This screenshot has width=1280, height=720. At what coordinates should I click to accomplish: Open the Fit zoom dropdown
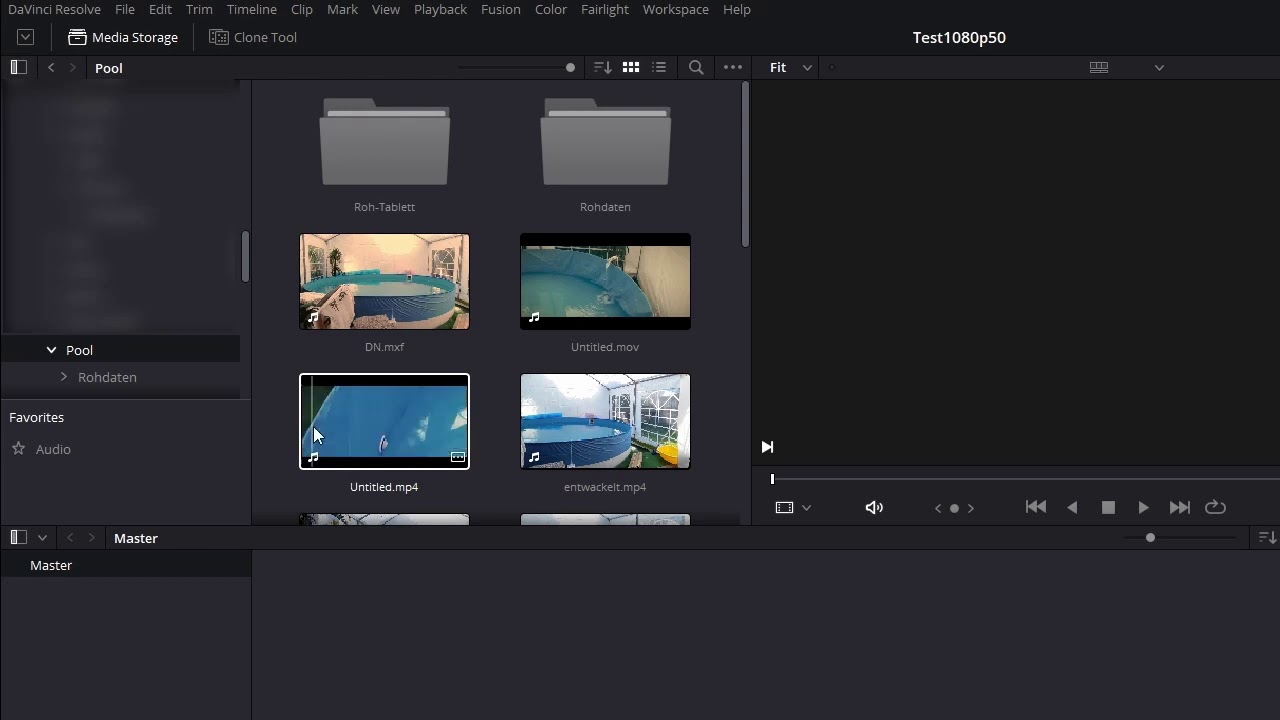pyautogui.click(x=789, y=68)
